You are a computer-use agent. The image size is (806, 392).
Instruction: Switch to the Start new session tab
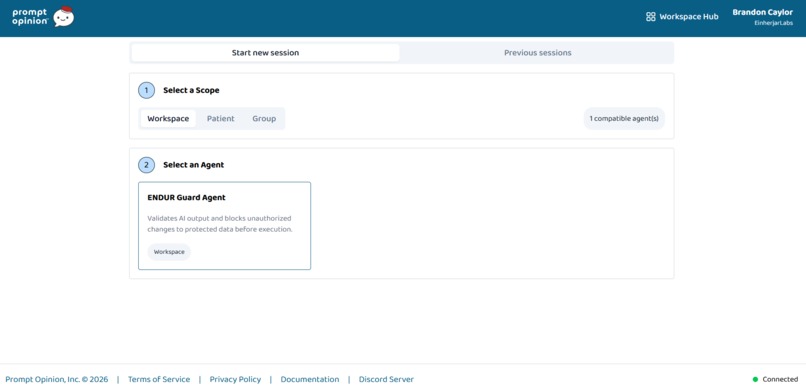pyautogui.click(x=265, y=53)
